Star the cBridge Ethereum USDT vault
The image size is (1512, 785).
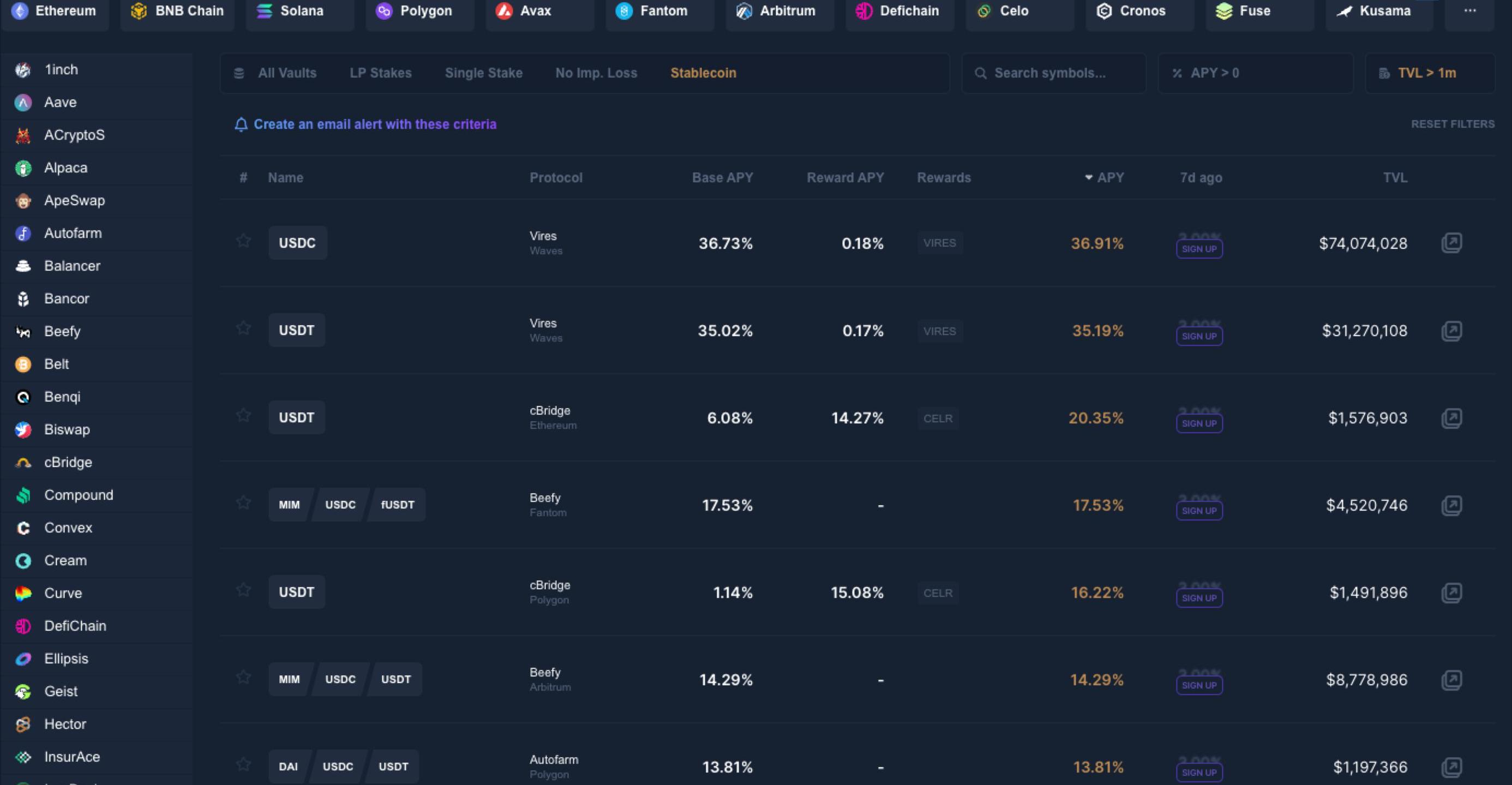(243, 416)
